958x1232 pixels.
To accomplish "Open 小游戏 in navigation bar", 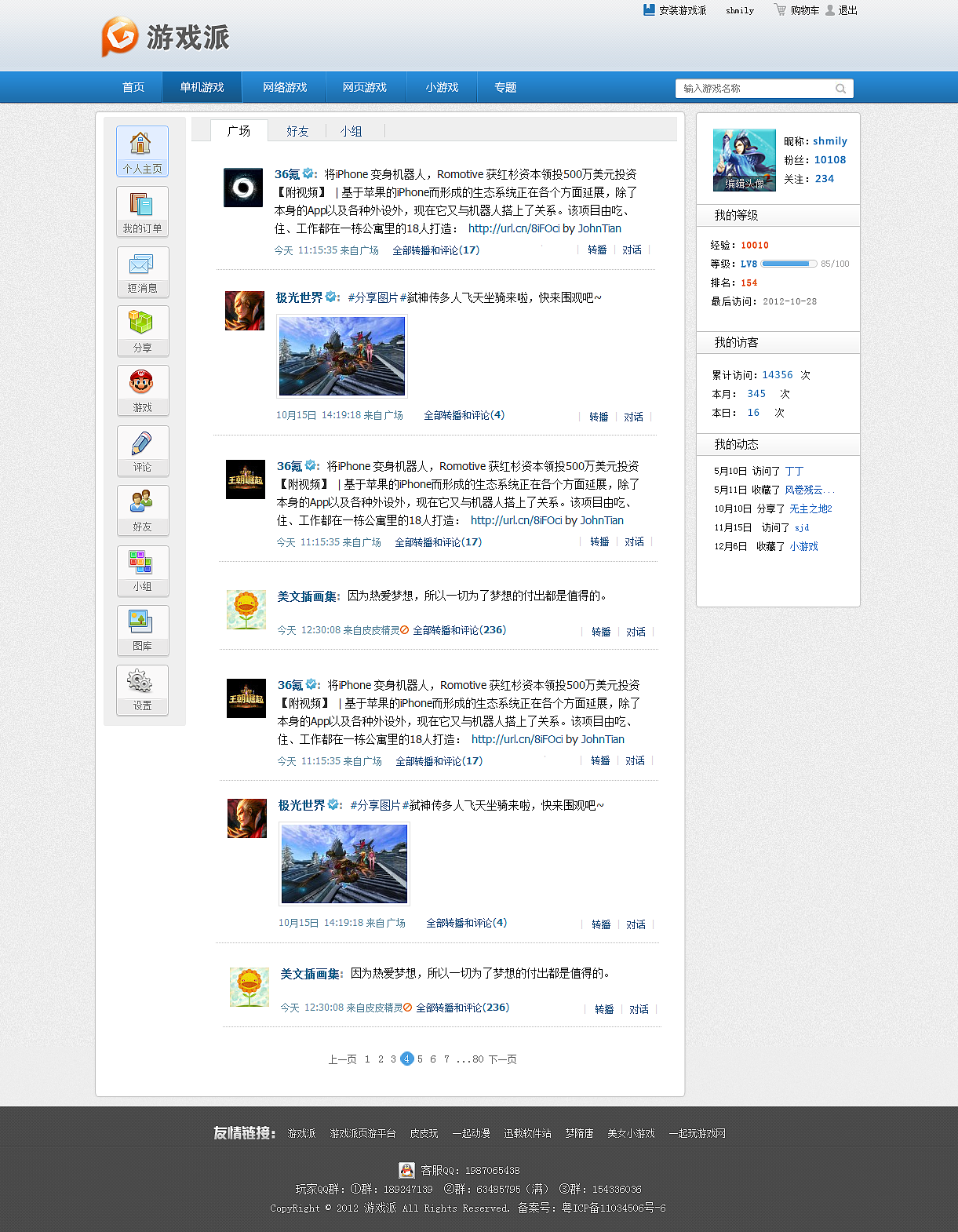I will pos(442,87).
